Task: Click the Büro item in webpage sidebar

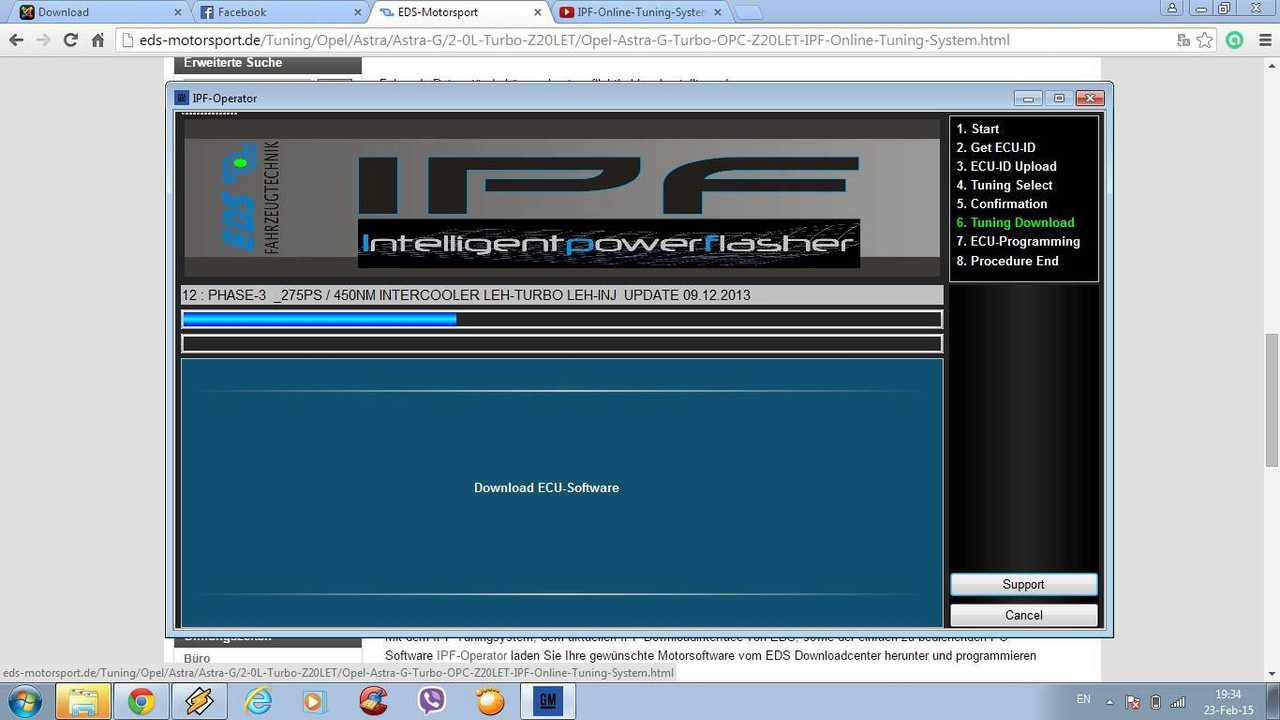Action: (x=197, y=658)
